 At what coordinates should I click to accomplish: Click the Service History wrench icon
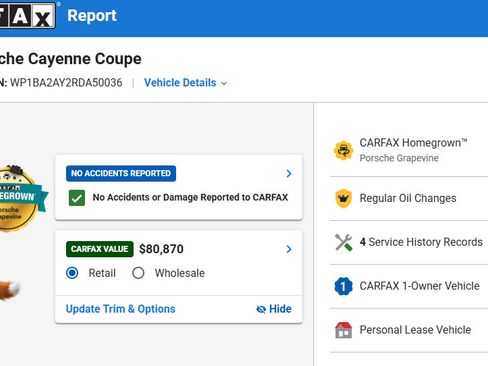point(343,242)
